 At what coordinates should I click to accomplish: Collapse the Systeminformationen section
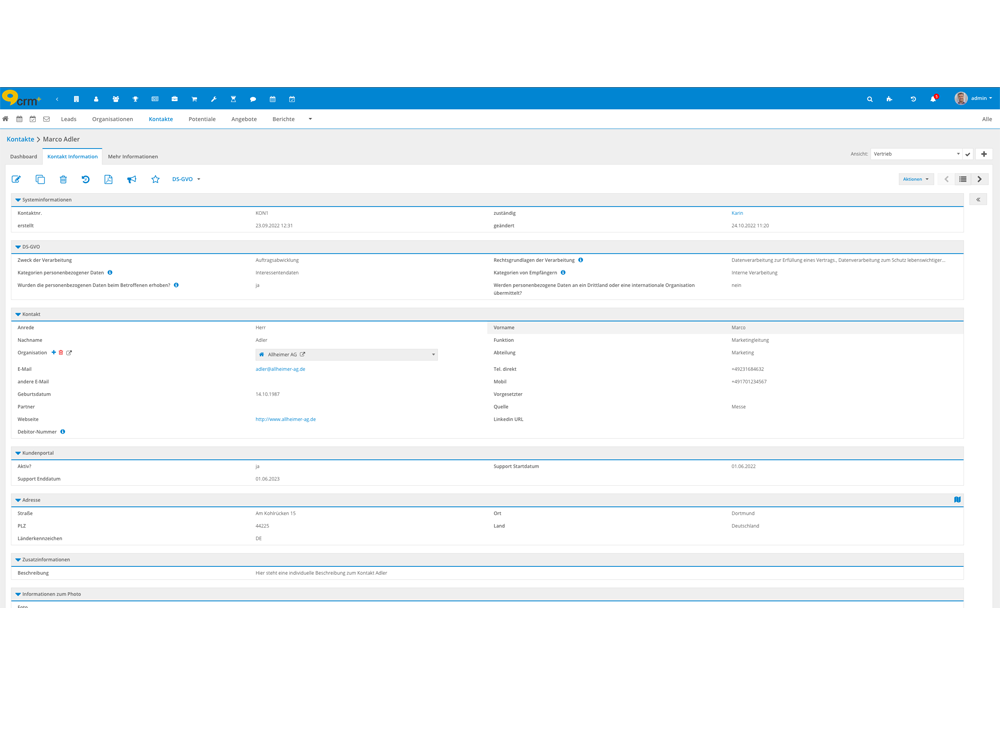[x=18, y=200]
